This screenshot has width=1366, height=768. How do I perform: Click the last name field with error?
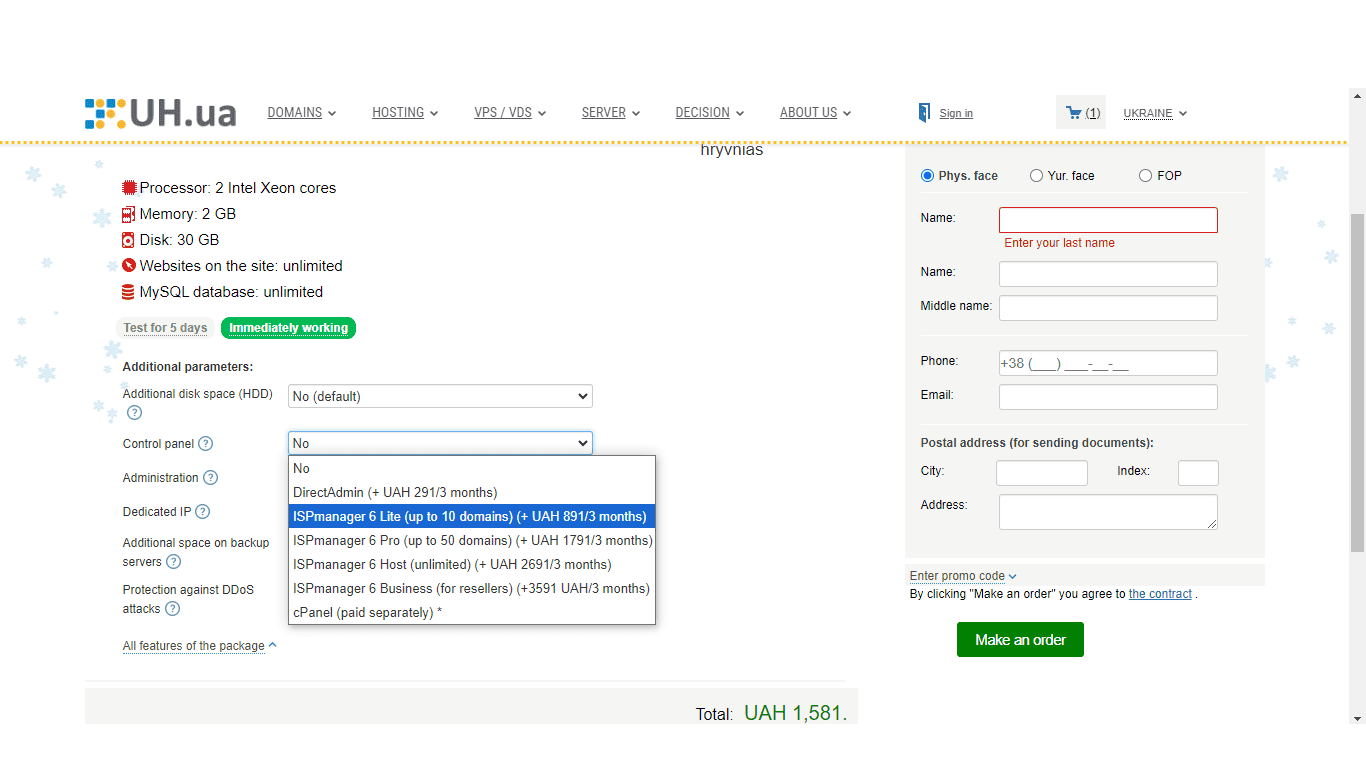(x=1108, y=220)
